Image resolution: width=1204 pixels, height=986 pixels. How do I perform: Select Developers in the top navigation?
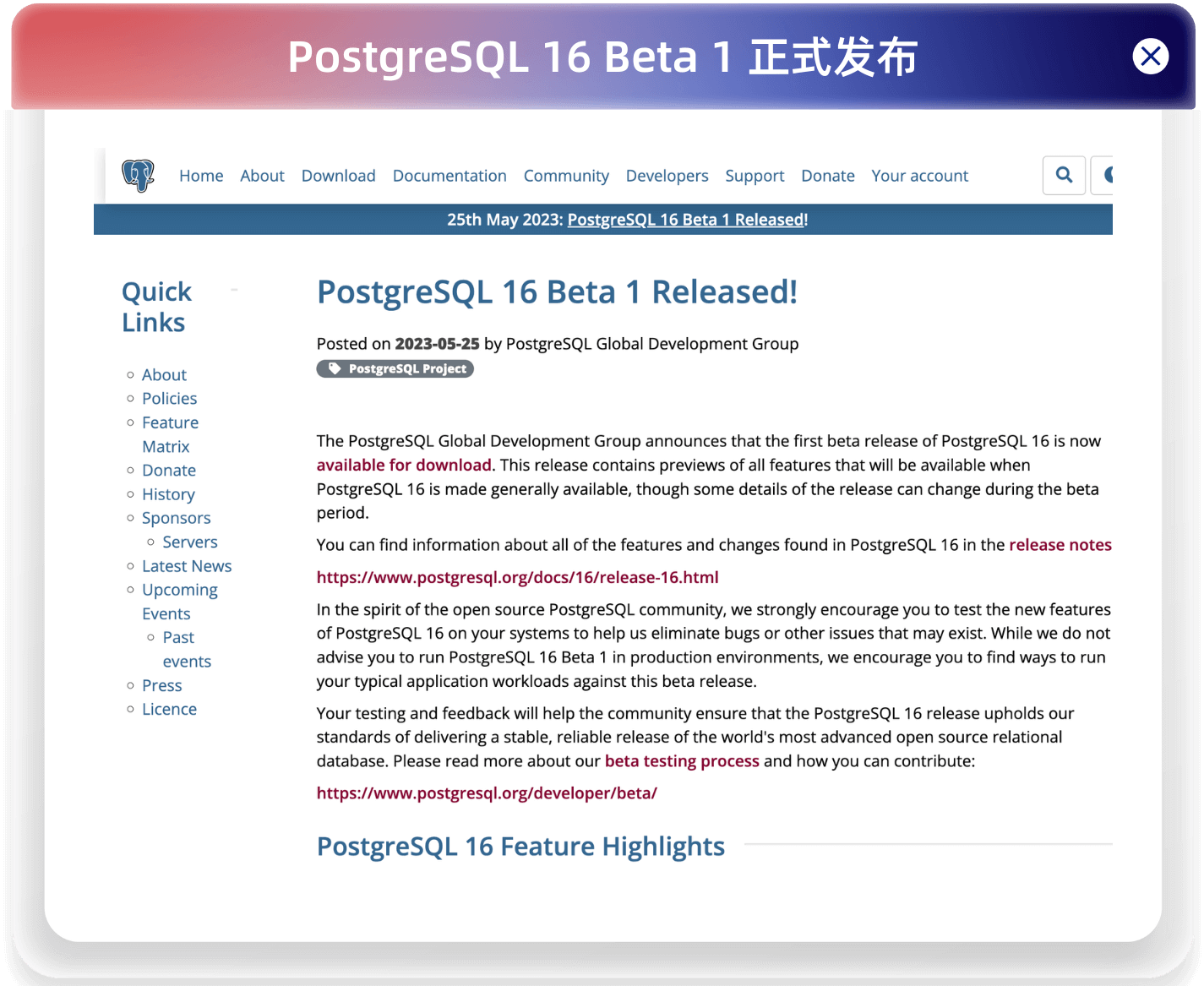(x=667, y=176)
